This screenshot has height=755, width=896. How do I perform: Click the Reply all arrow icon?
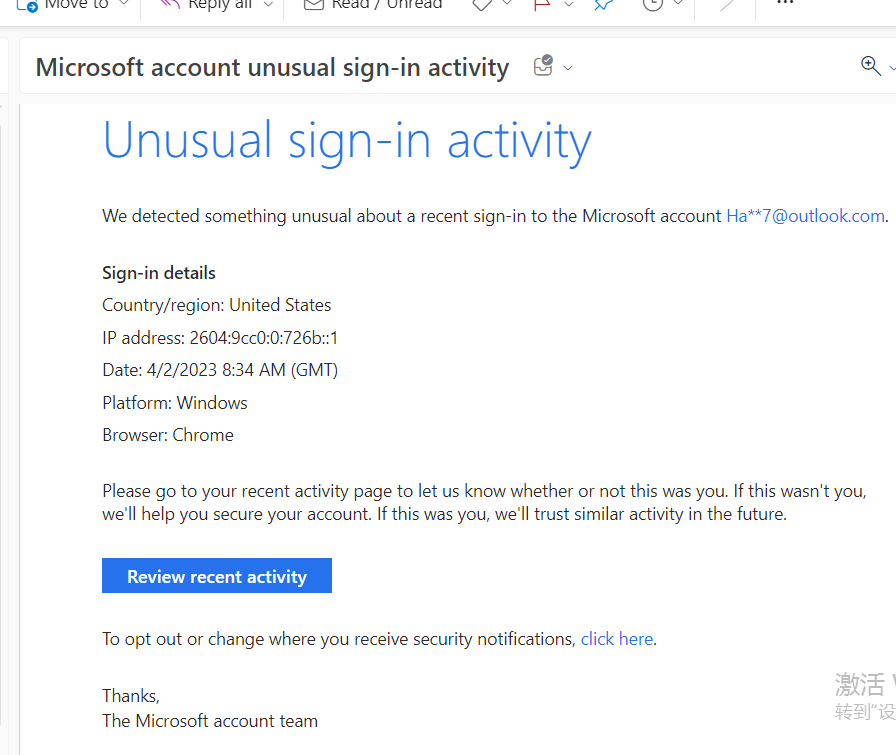coord(170,5)
